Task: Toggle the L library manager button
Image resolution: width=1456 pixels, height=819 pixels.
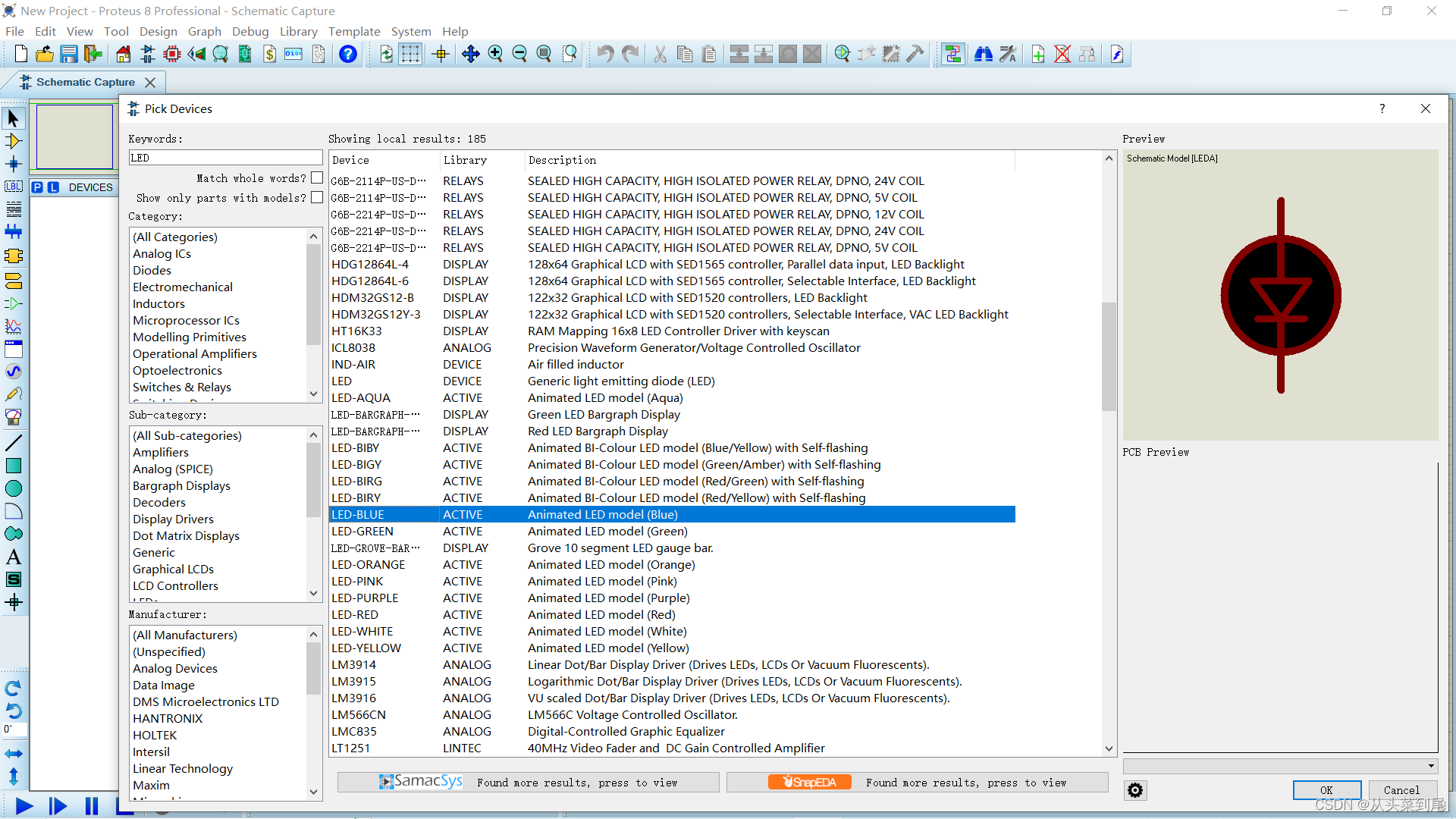Action: pyautogui.click(x=53, y=187)
